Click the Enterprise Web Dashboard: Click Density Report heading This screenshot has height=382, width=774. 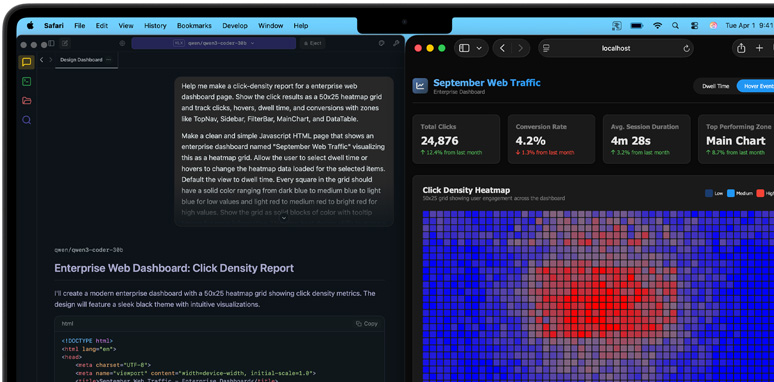[x=174, y=268]
